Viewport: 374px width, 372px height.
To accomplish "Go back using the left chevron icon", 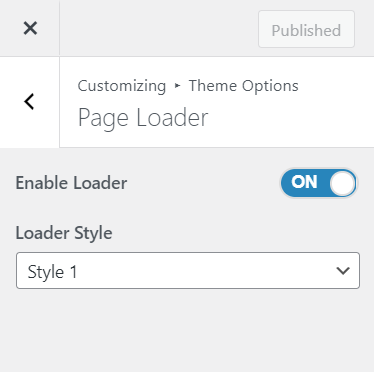I will click(x=29, y=102).
